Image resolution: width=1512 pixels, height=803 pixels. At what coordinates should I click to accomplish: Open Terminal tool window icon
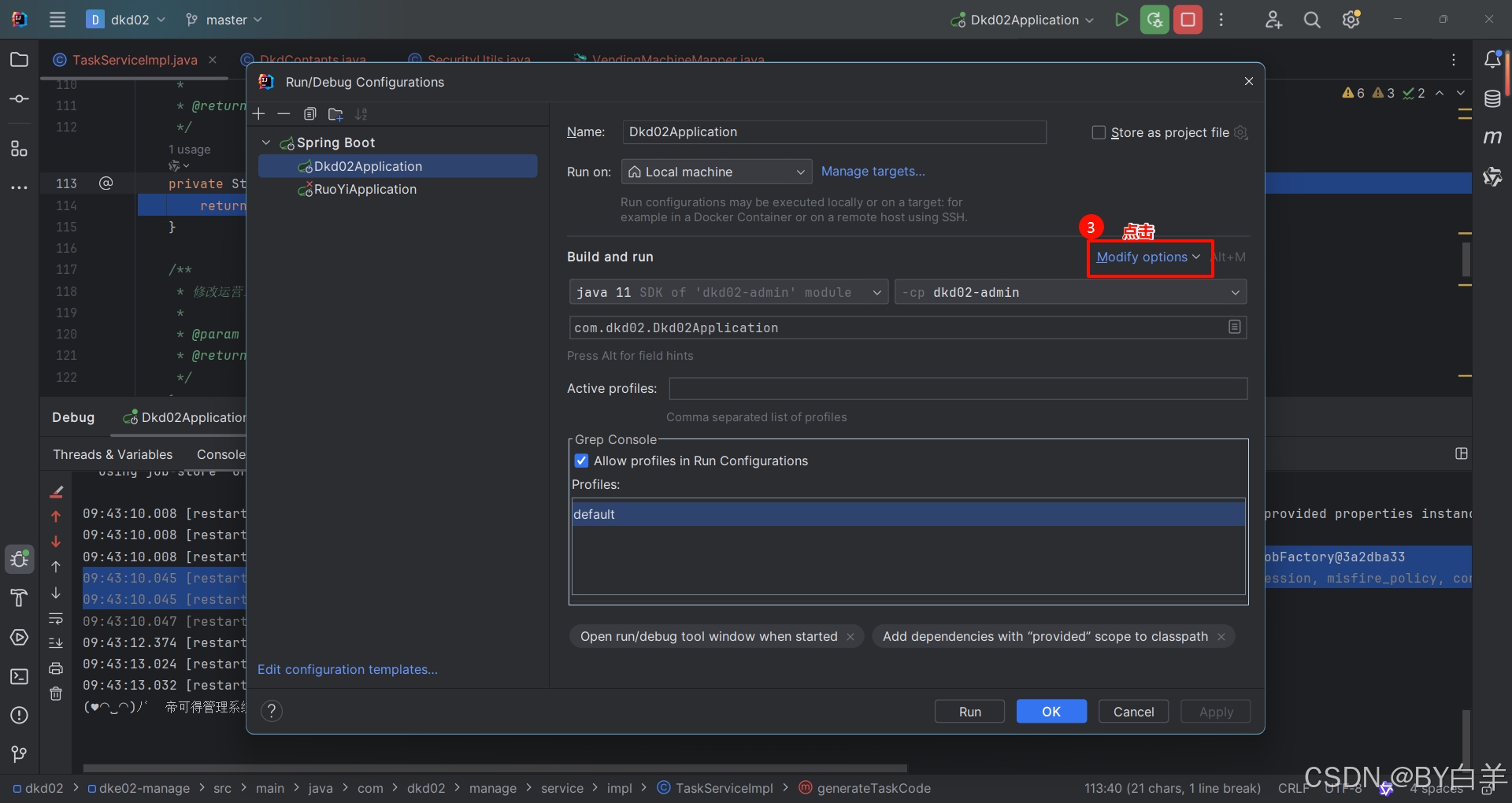coord(20,676)
